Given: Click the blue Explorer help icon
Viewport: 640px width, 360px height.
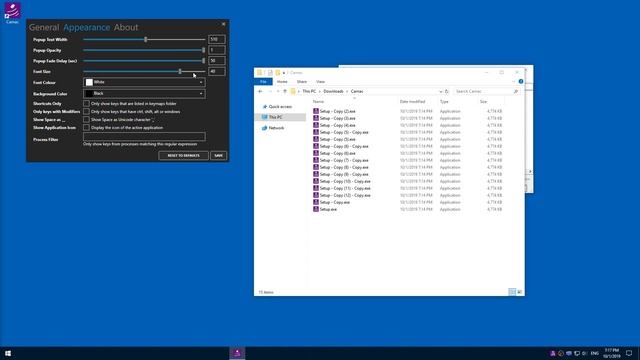Looking at the screenshot, I should [521, 82].
